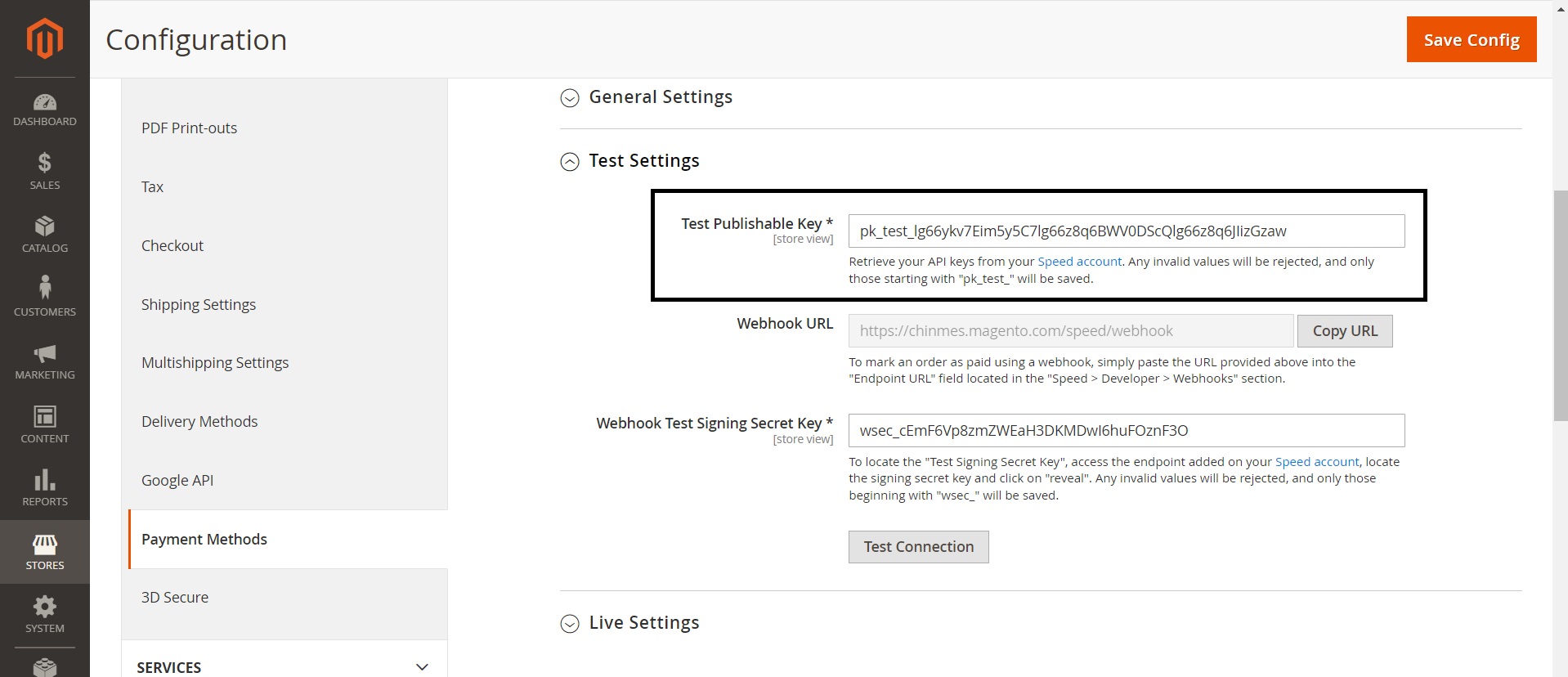The image size is (1568, 677).
Task: Select Multishipping Settings configuration tab
Action: tap(215, 363)
